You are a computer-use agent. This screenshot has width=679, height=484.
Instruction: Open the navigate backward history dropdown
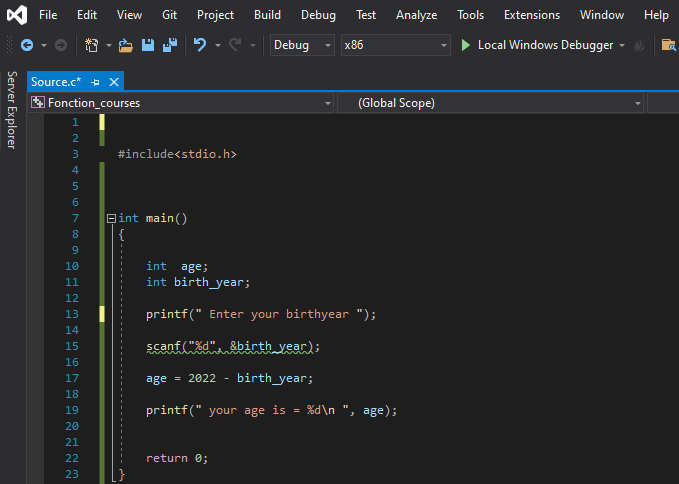(44, 45)
